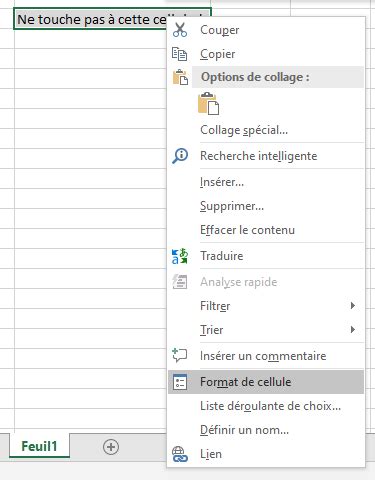Click the Traduire translate icon
Screen dimensions: 375x480
(x=180, y=256)
